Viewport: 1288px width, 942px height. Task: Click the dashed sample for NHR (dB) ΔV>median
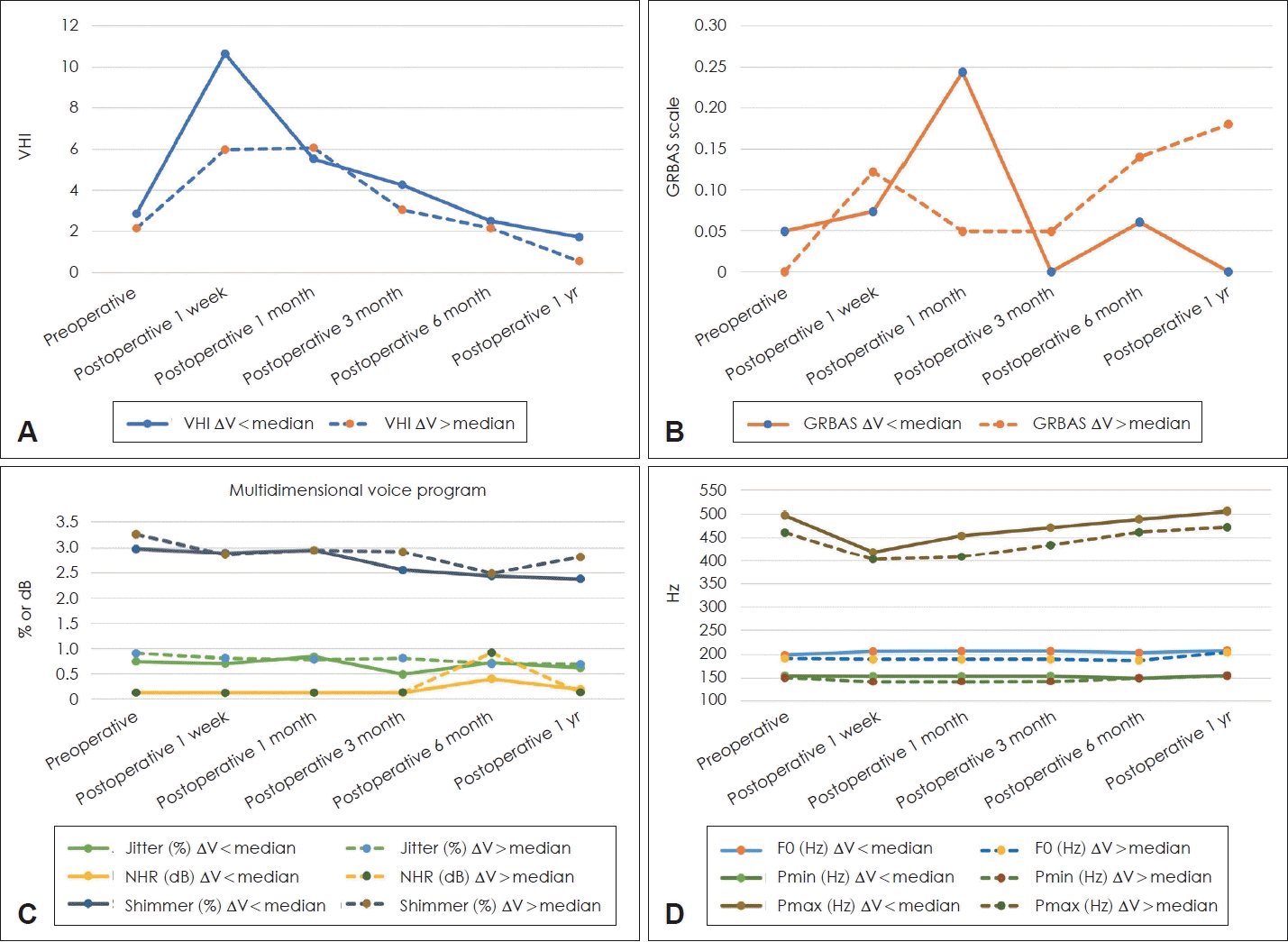pyautogui.click(x=365, y=876)
